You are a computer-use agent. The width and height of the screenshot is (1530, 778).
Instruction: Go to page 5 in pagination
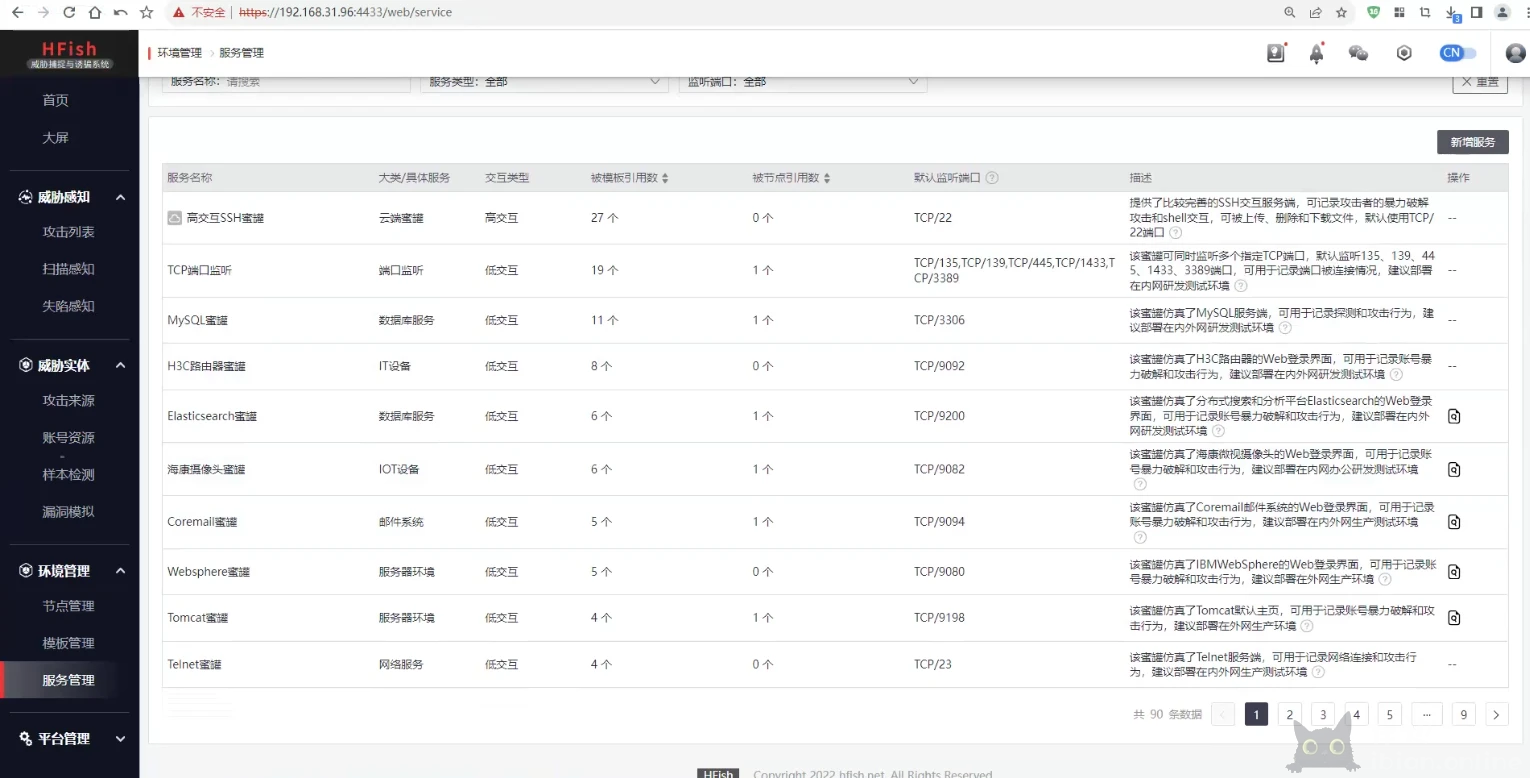1389,714
